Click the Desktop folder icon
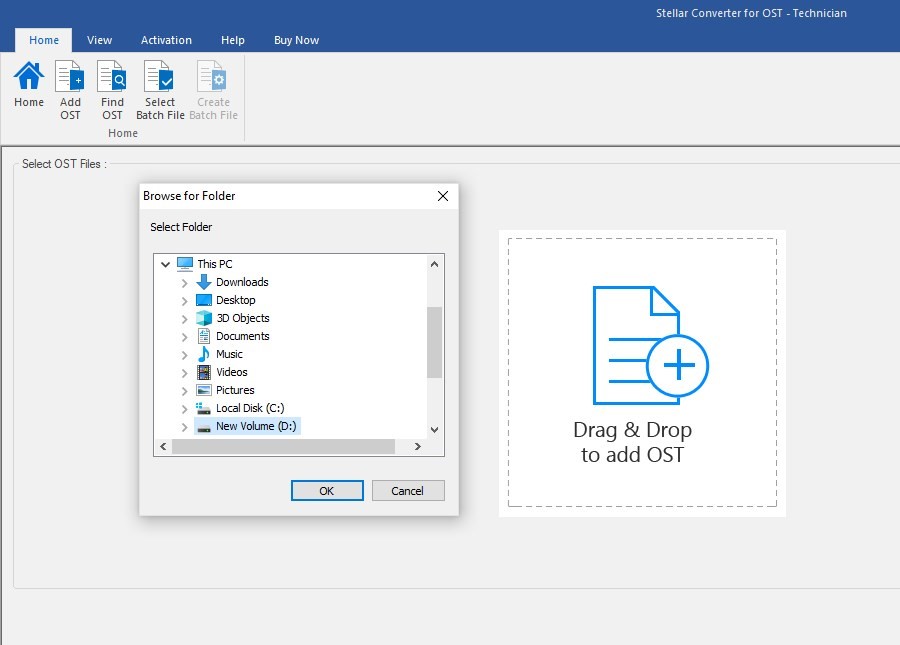 pos(204,300)
